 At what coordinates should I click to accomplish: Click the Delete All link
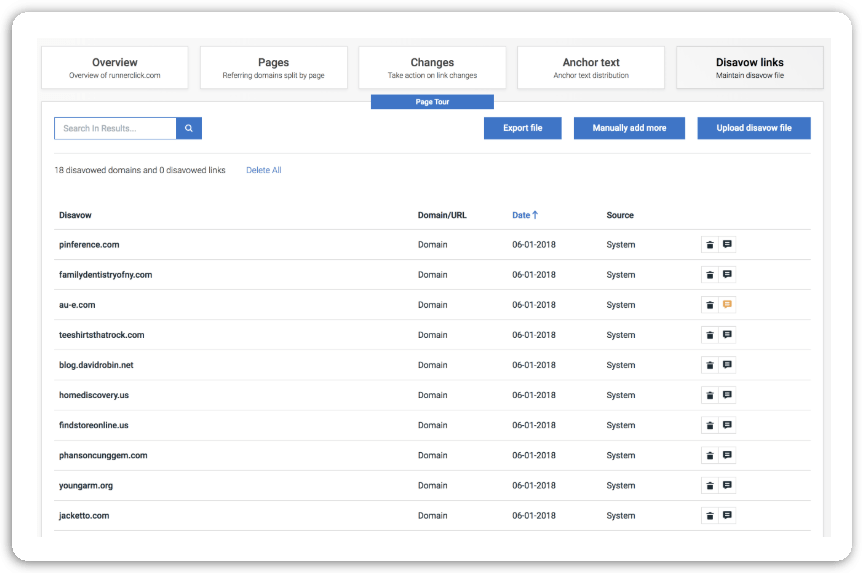click(x=263, y=171)
